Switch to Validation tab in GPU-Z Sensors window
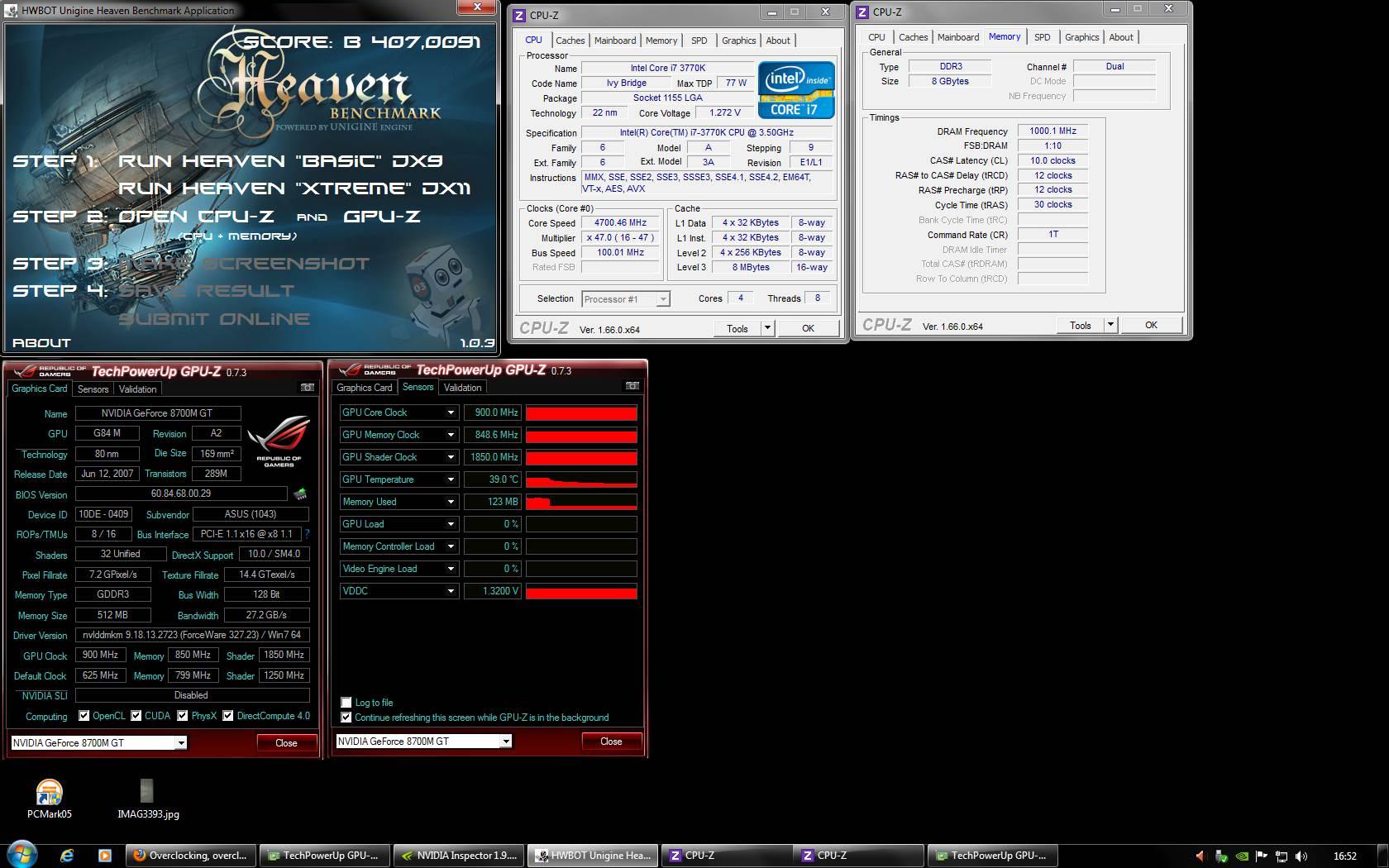 (x=462, y=388)
